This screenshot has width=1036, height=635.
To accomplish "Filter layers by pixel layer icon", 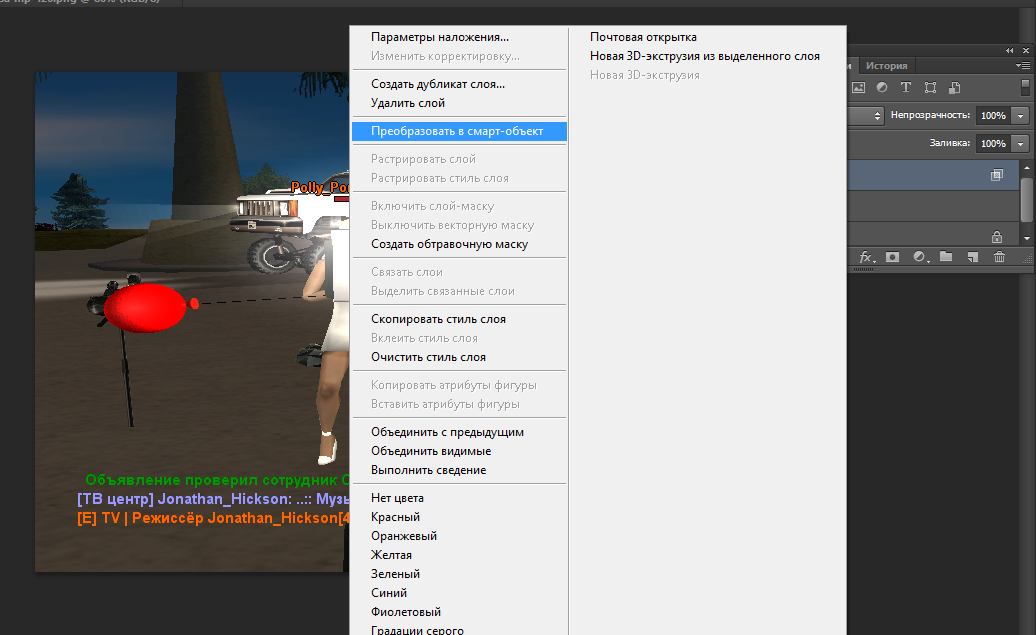I will [858, 87].
